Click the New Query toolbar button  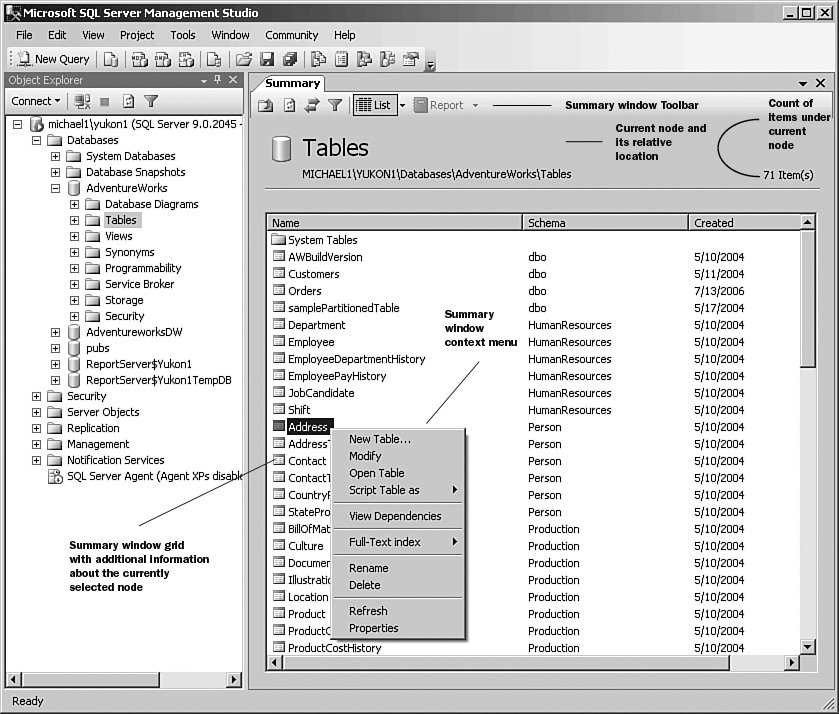[x=53, y=59]
